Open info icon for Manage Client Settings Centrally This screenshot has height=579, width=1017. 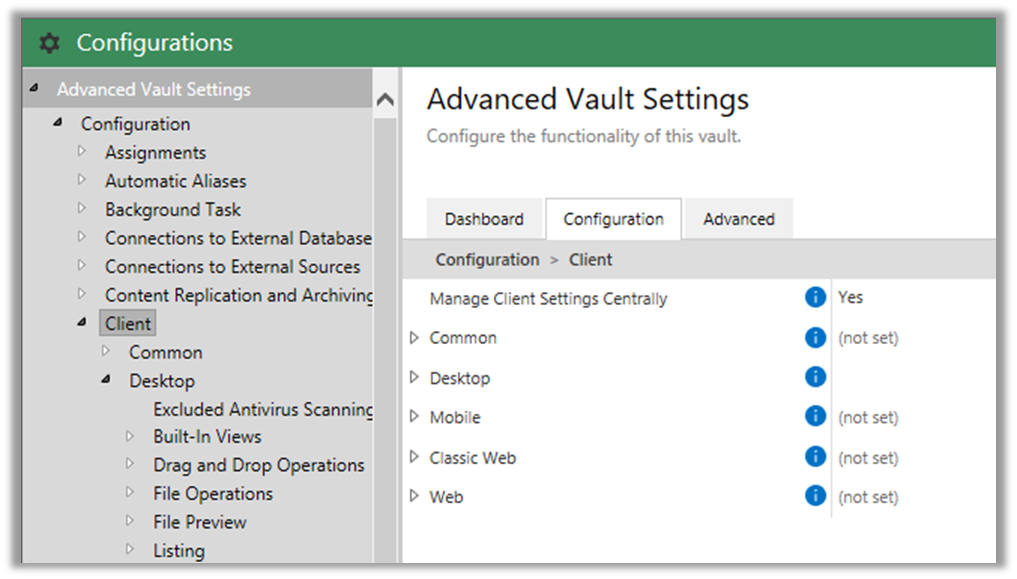[815, 297]
